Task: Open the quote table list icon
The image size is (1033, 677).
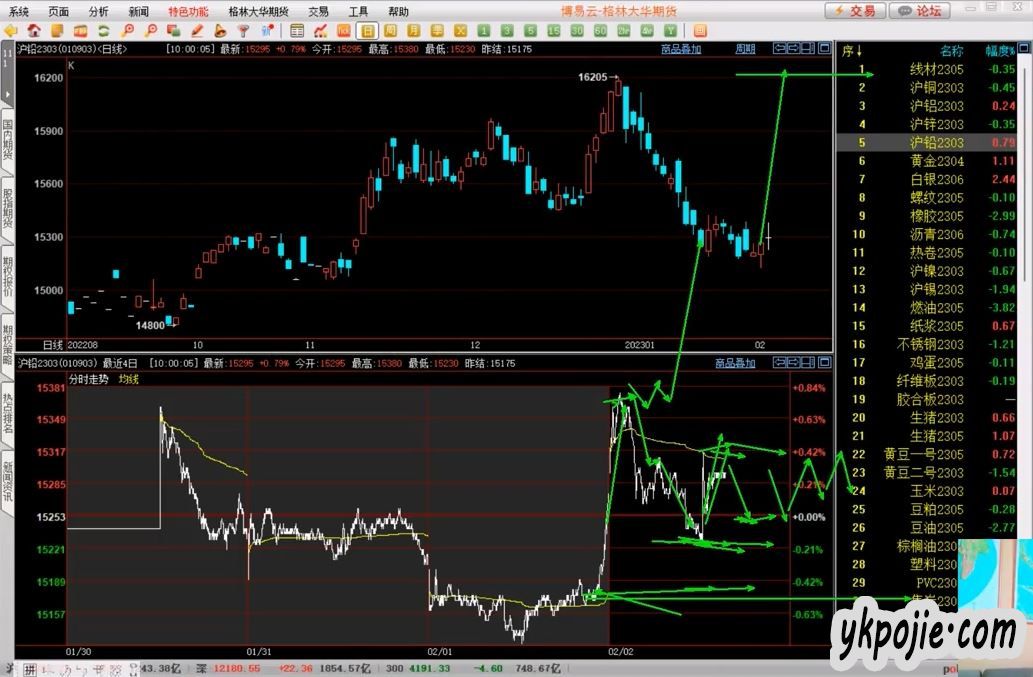Action: [297, 30]
